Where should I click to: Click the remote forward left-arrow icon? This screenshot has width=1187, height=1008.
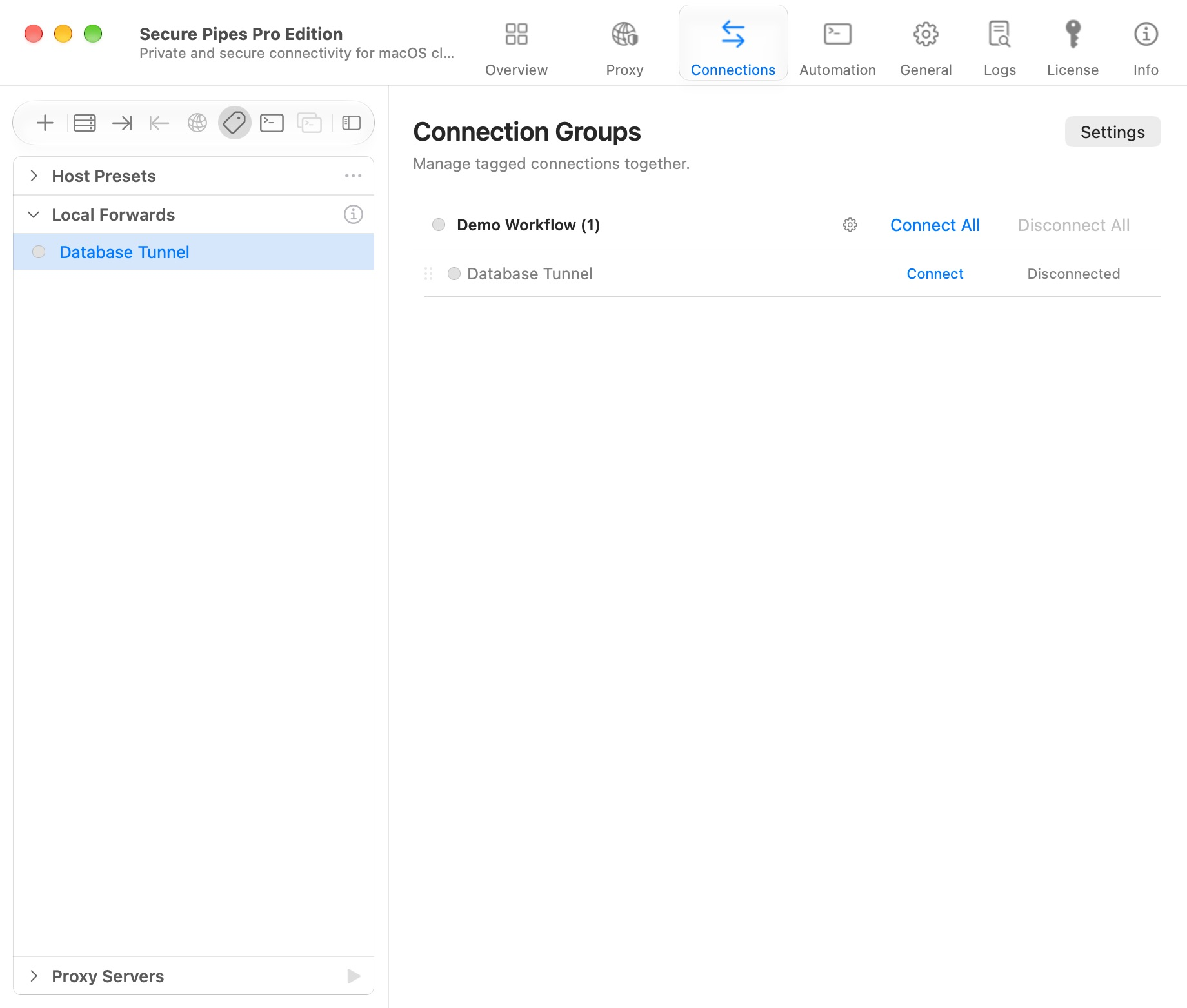coord(159,123)
